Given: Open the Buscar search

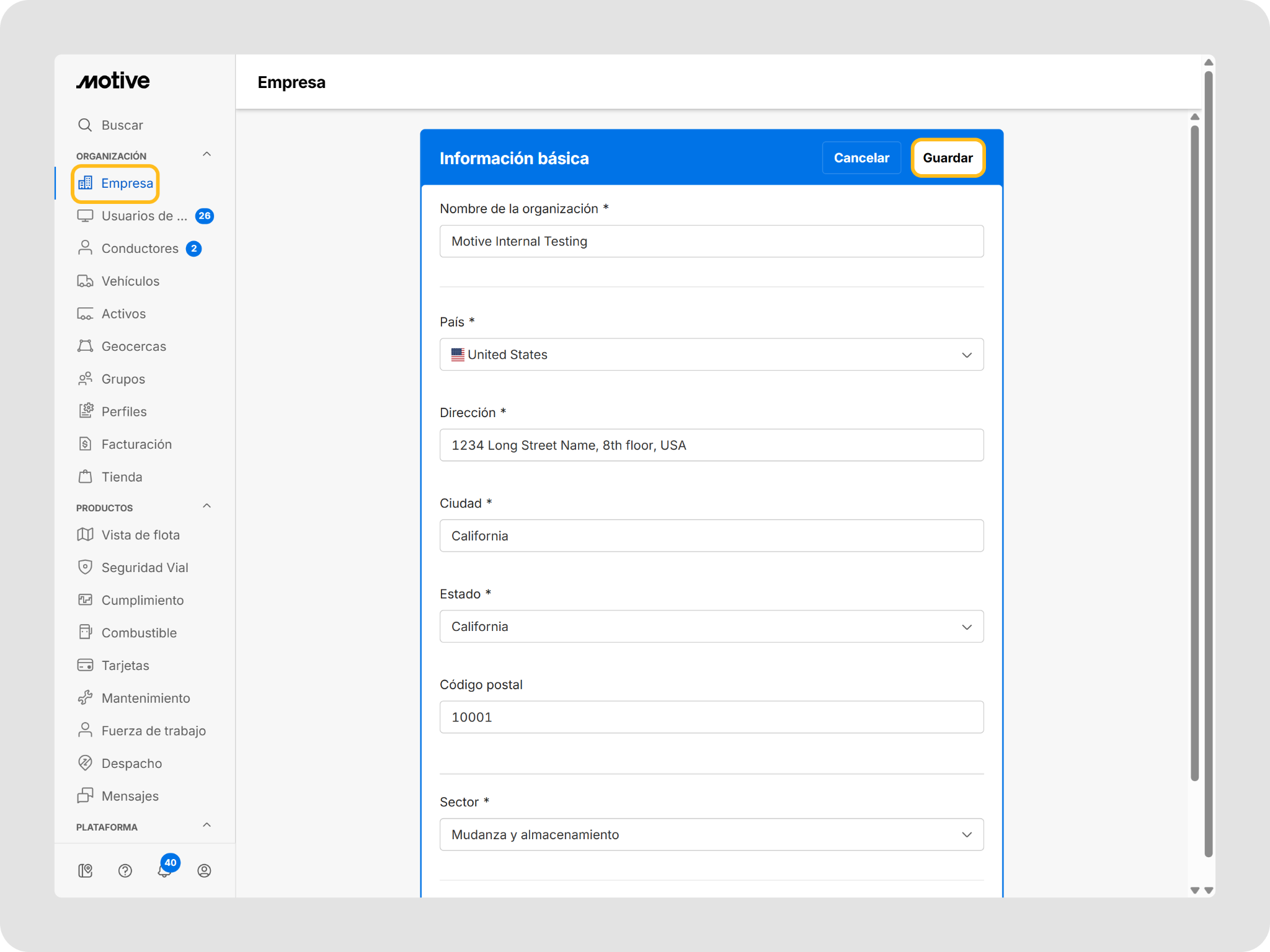Looking at the screenshot, I should [x=110, y=125].
